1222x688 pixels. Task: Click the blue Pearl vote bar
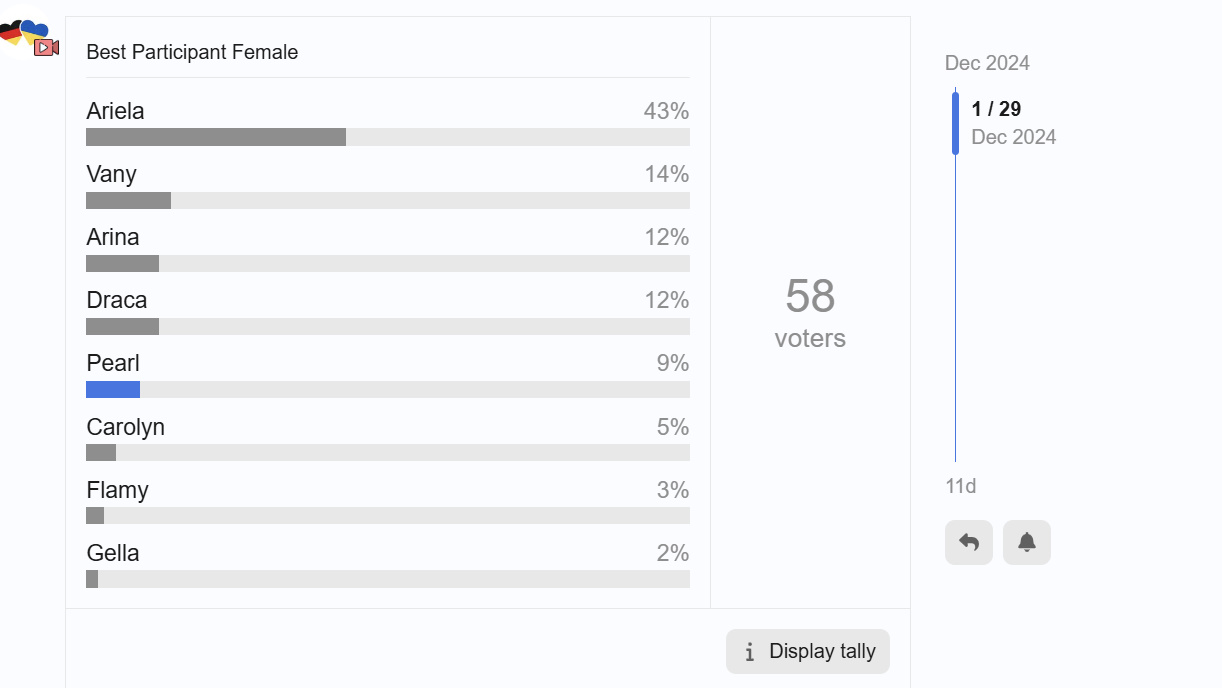click(x=113, y=390)
